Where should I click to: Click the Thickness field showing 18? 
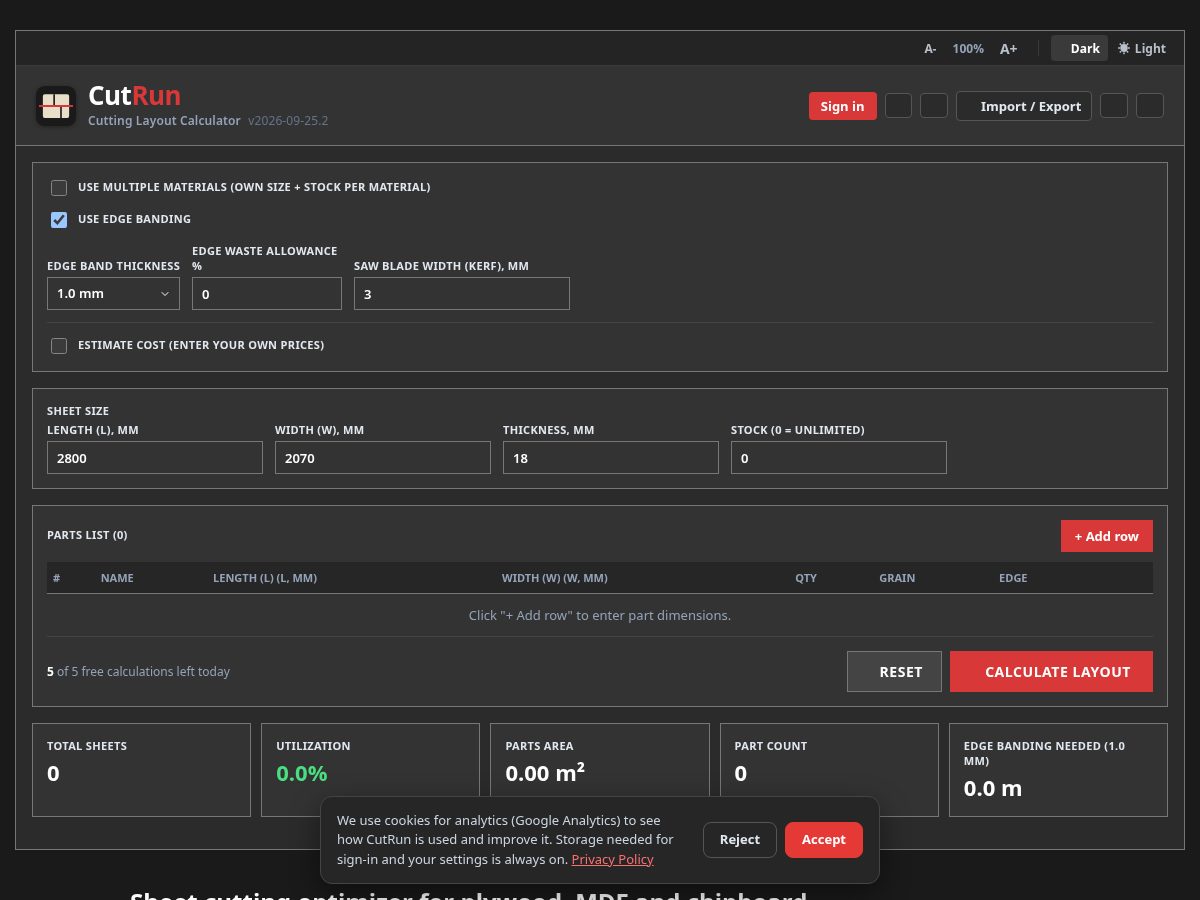click(611, 457)
